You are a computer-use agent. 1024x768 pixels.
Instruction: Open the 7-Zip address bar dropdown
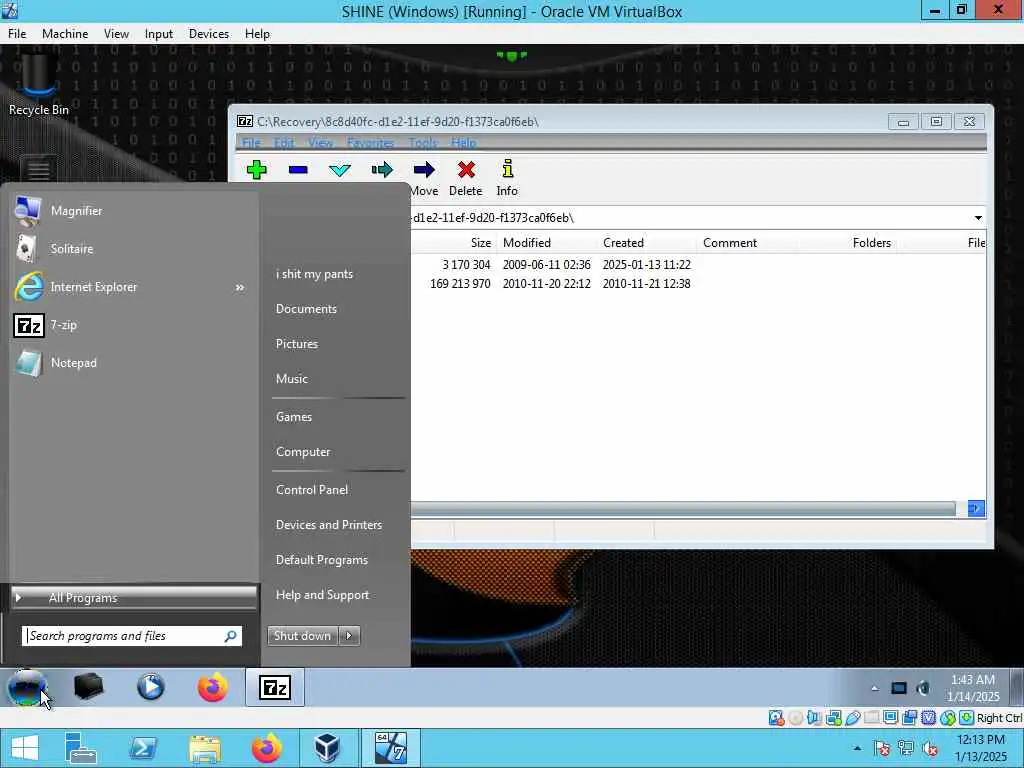pyautogui.click(x=978, y=217)
